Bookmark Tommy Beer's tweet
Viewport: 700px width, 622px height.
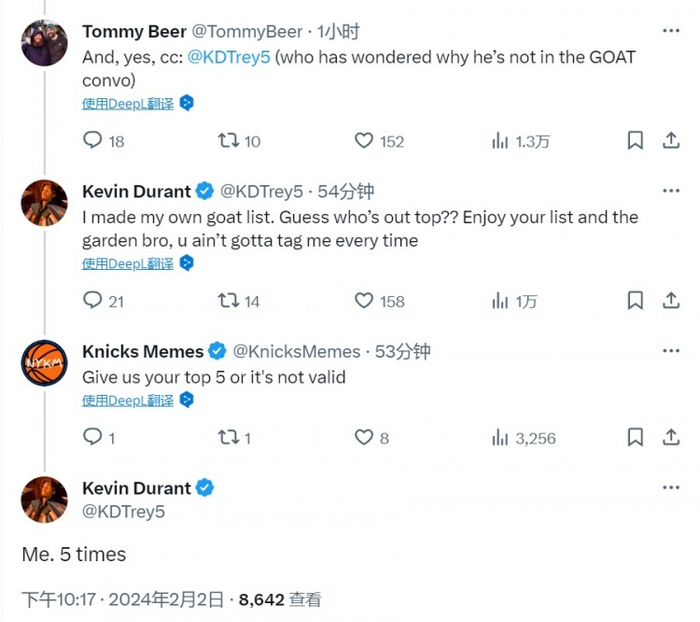pos(635,141)
